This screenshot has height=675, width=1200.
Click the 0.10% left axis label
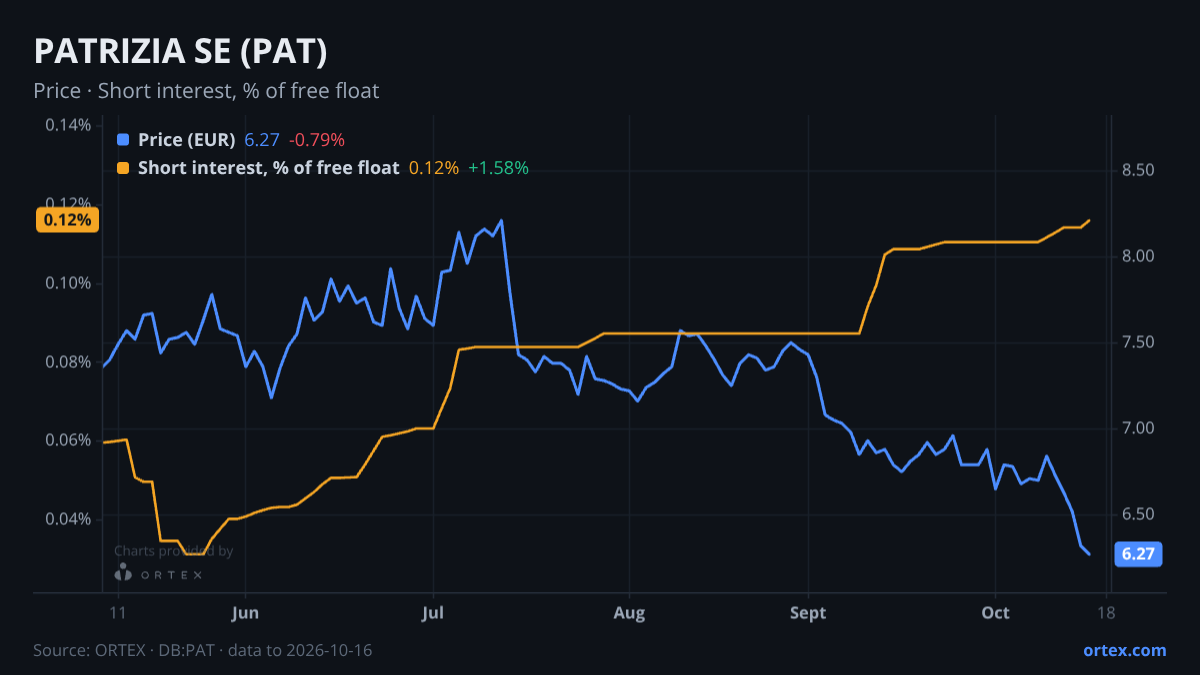(68, 283)
